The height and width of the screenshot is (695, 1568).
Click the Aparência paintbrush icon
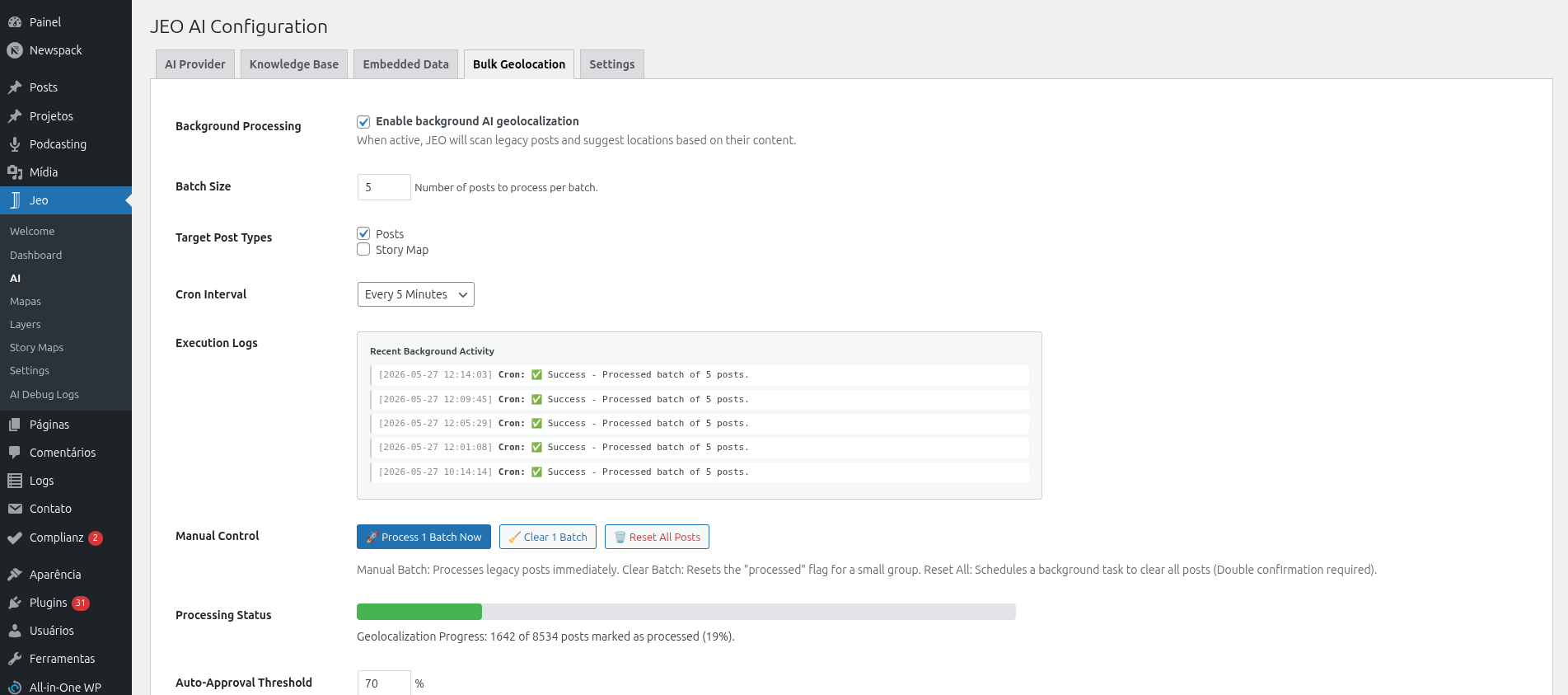tap(15, 575)
